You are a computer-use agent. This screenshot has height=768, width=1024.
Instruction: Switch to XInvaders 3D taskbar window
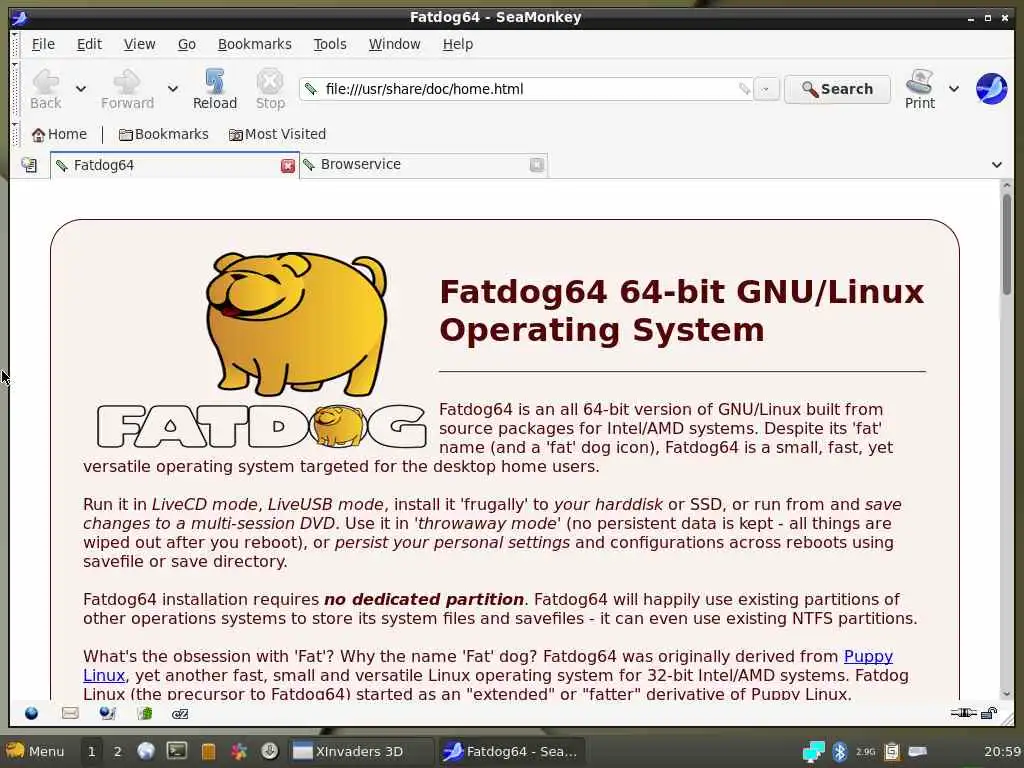[361, 752]
